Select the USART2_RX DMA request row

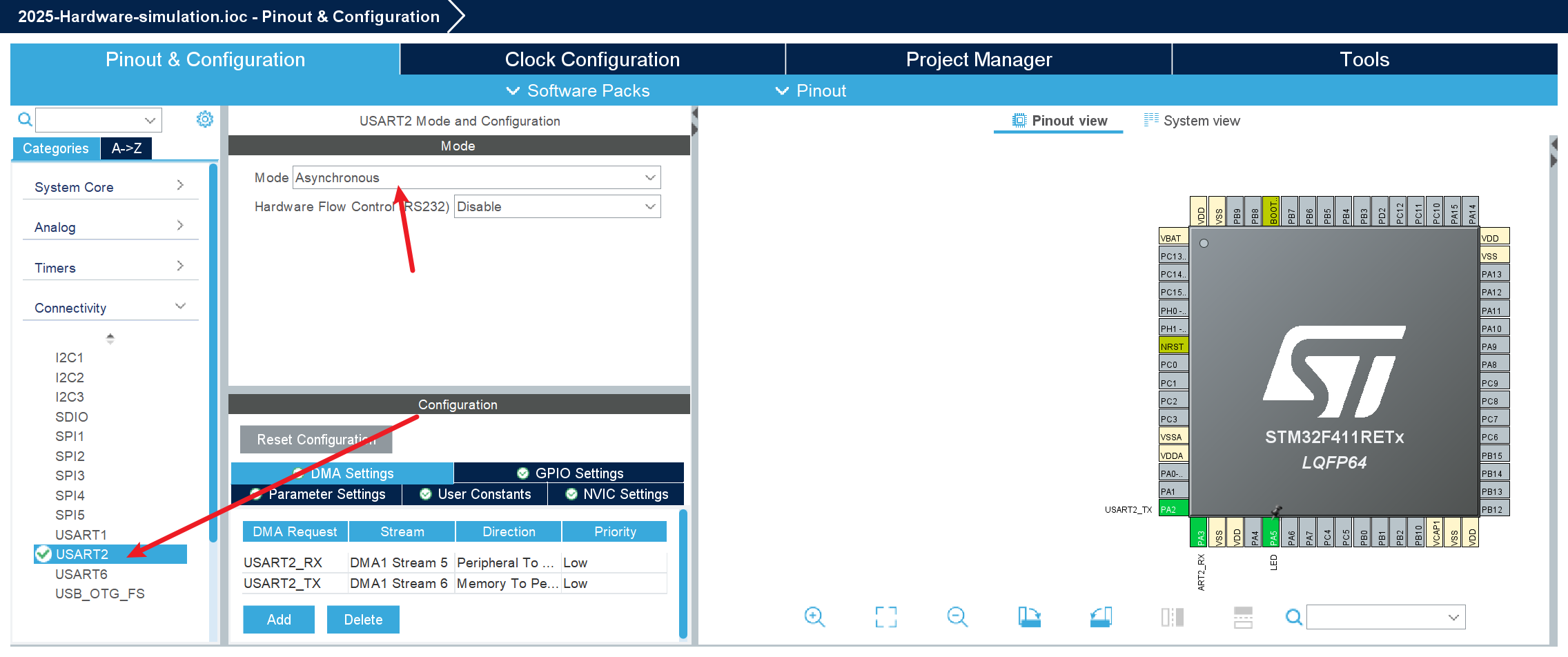pos(455,562)
